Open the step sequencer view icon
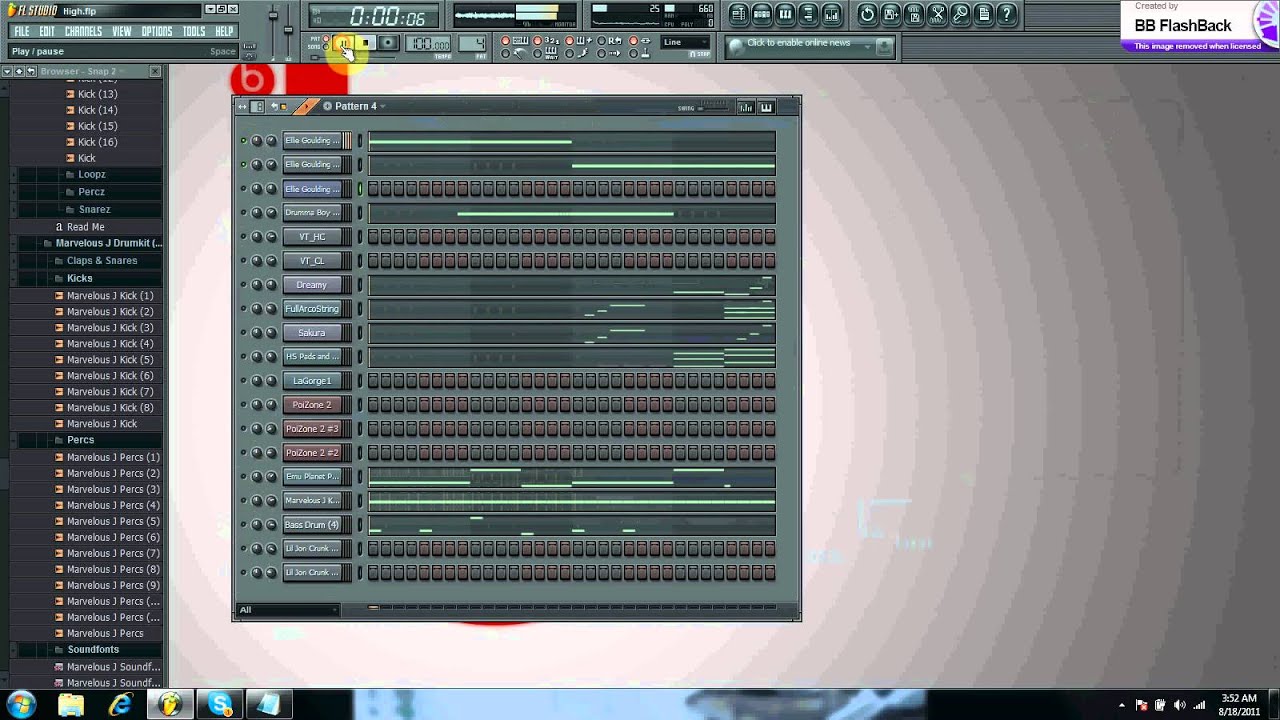1280x720 pixels. point(761,14)
